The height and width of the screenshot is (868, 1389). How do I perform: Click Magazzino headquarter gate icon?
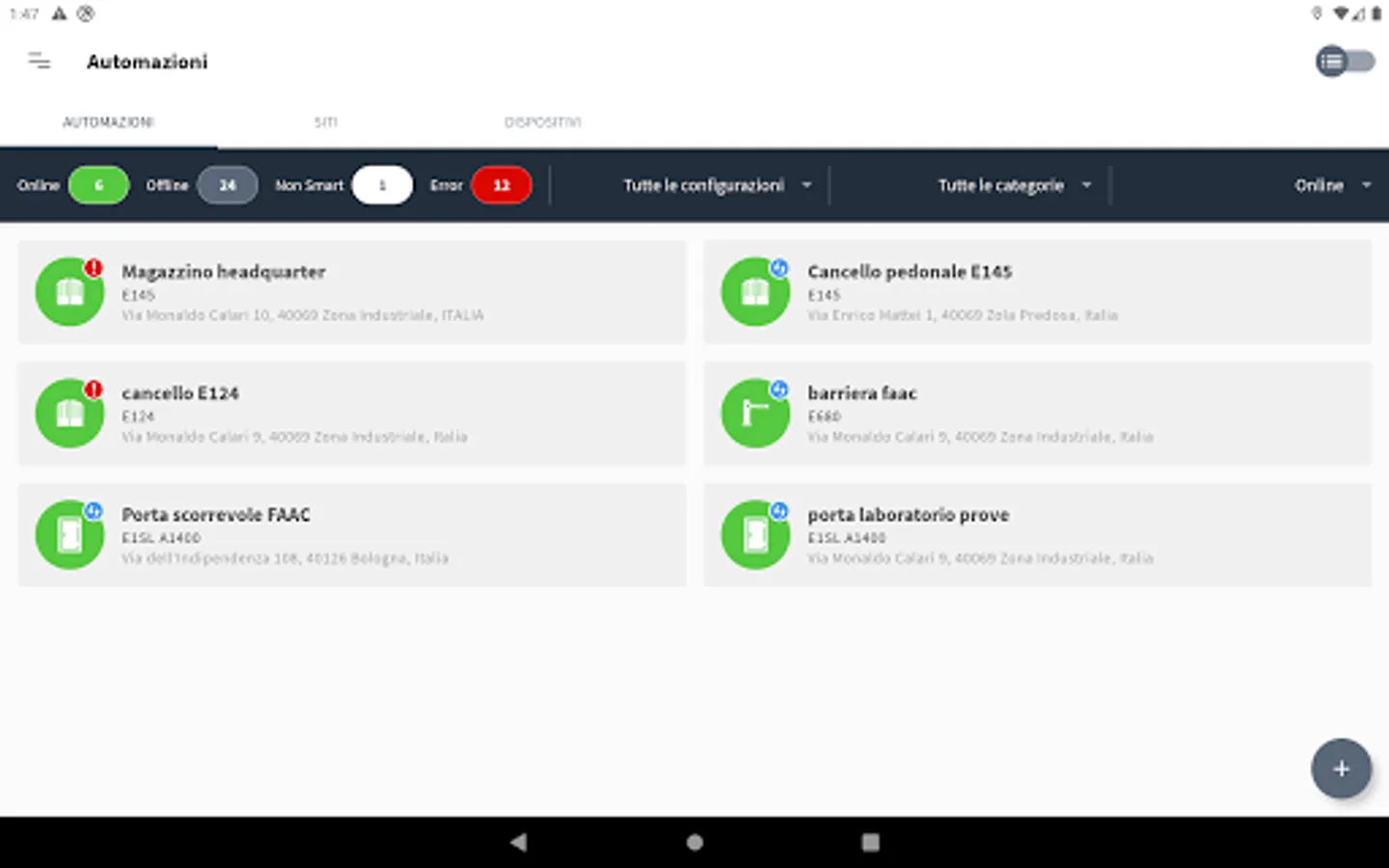coord(69,292)
